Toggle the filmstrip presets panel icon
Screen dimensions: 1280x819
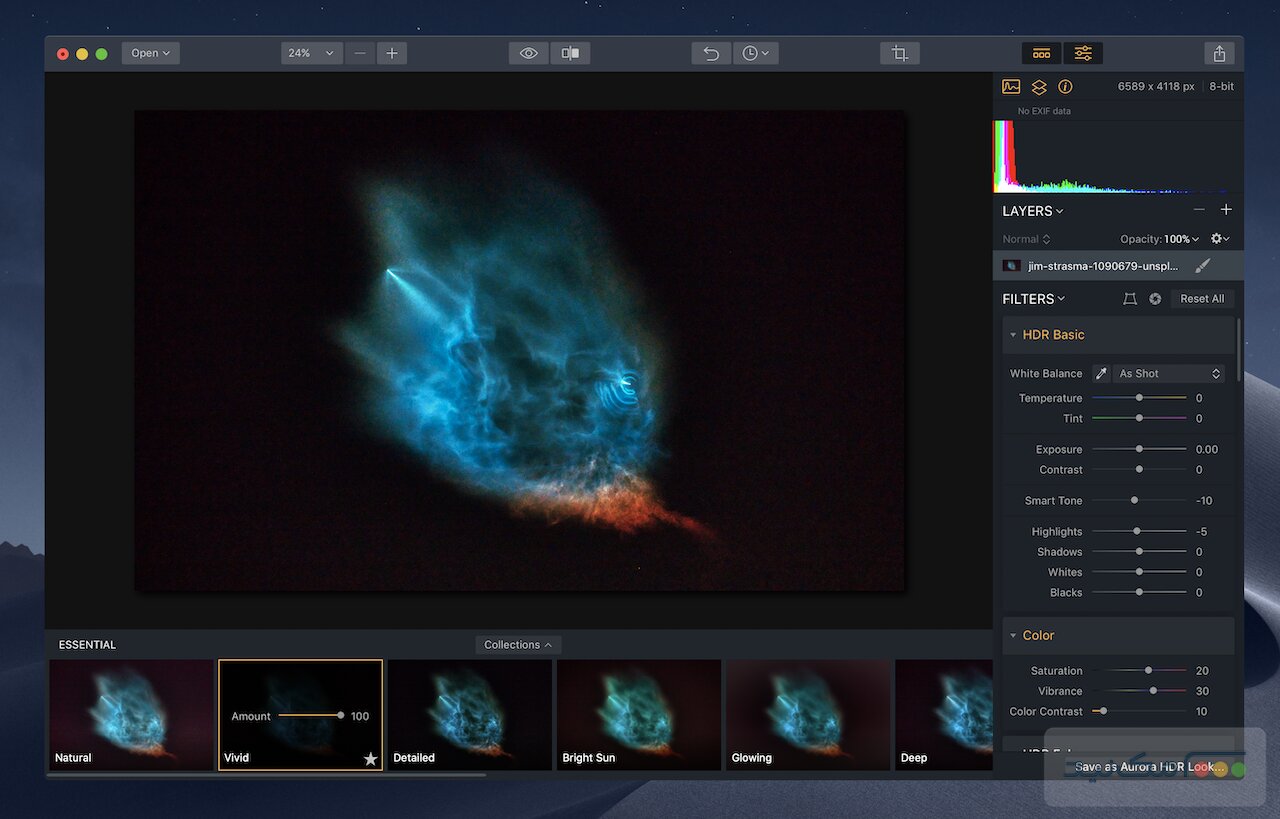(1040, 52)
